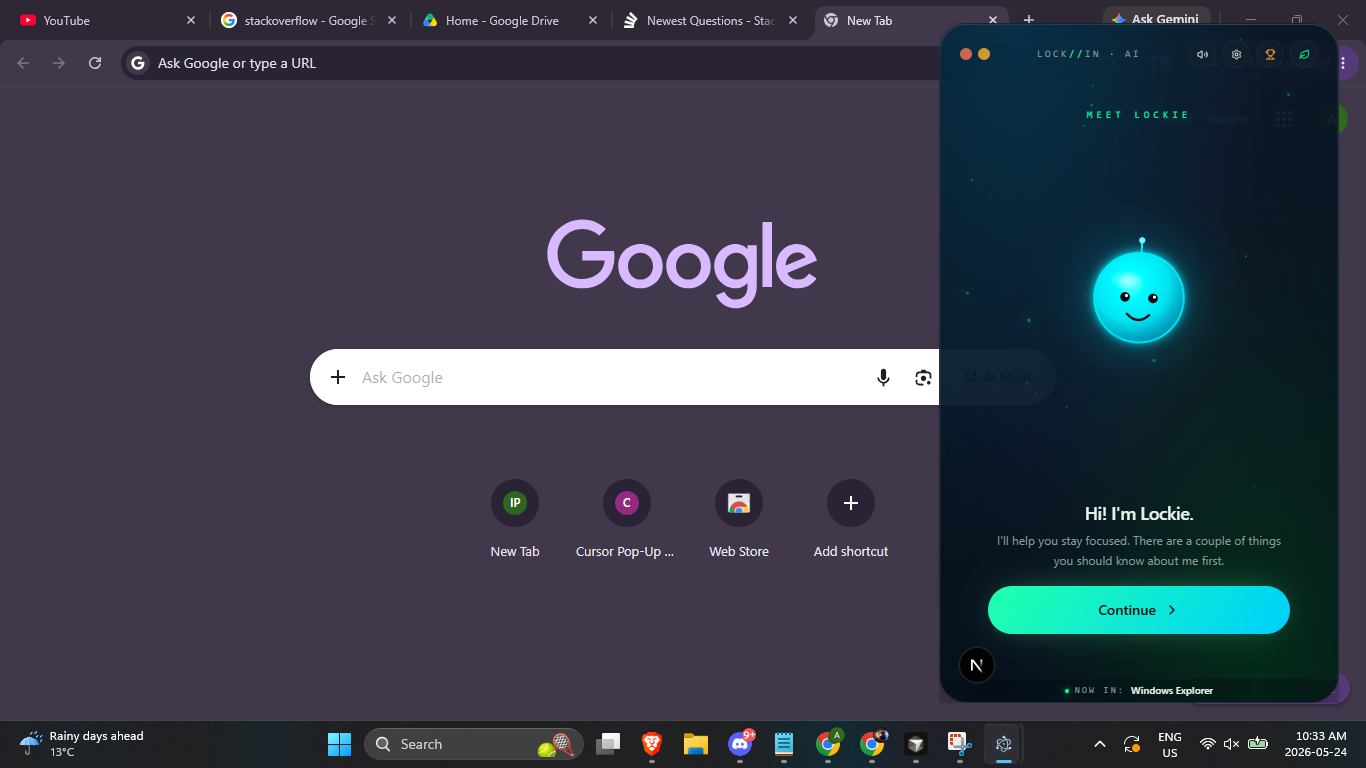Show hidden system tray icons

click(x=1100, y=744)
